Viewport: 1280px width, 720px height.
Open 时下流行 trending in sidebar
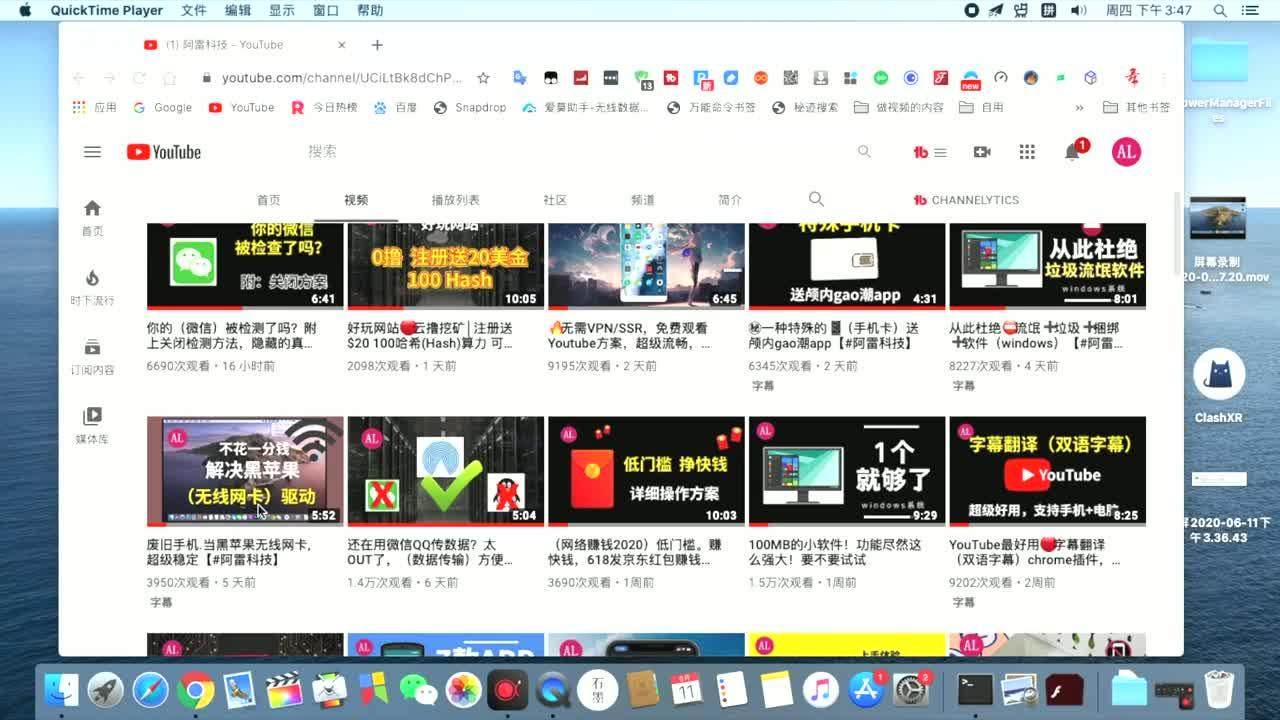[92, 287]
